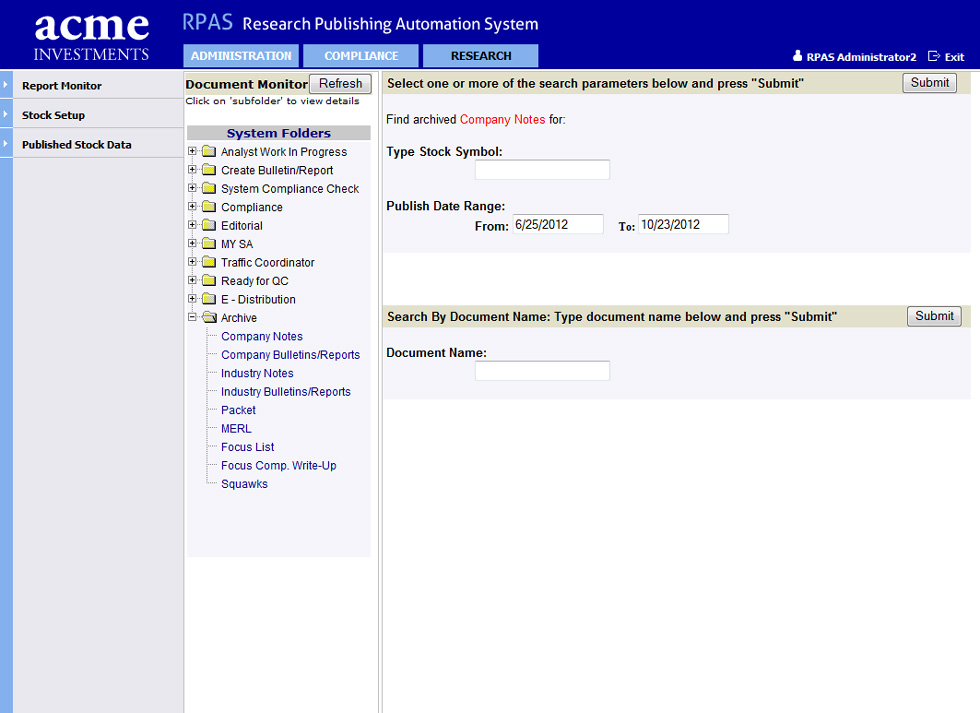The image size is (980, 713).
Task: Open the Company Bulletins/Reports subfolder
Action: (x=291, y=354)
